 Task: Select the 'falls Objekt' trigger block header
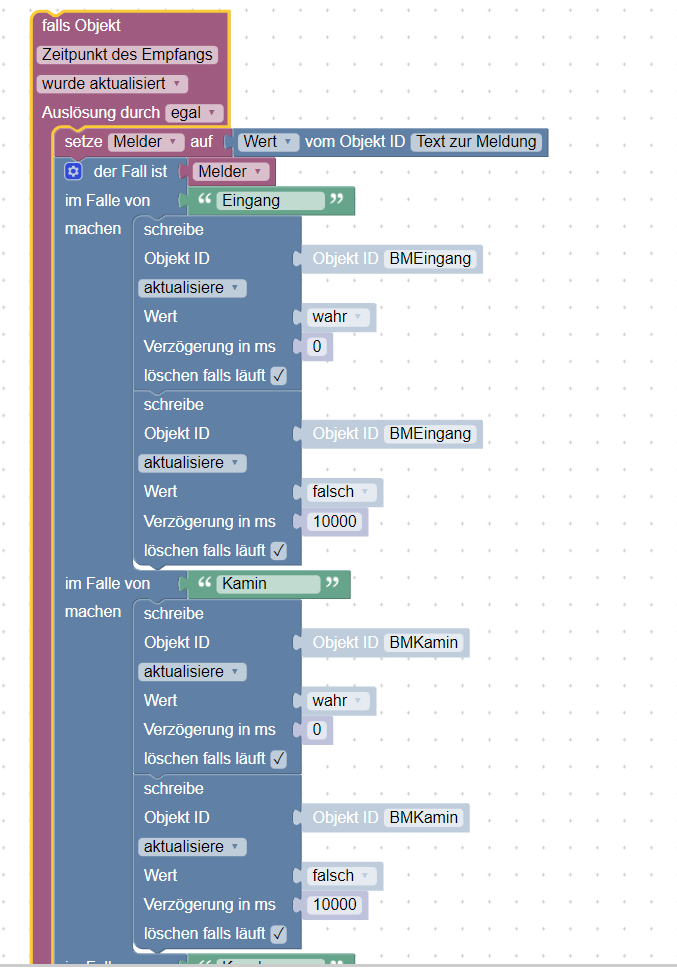click(81, 26)
